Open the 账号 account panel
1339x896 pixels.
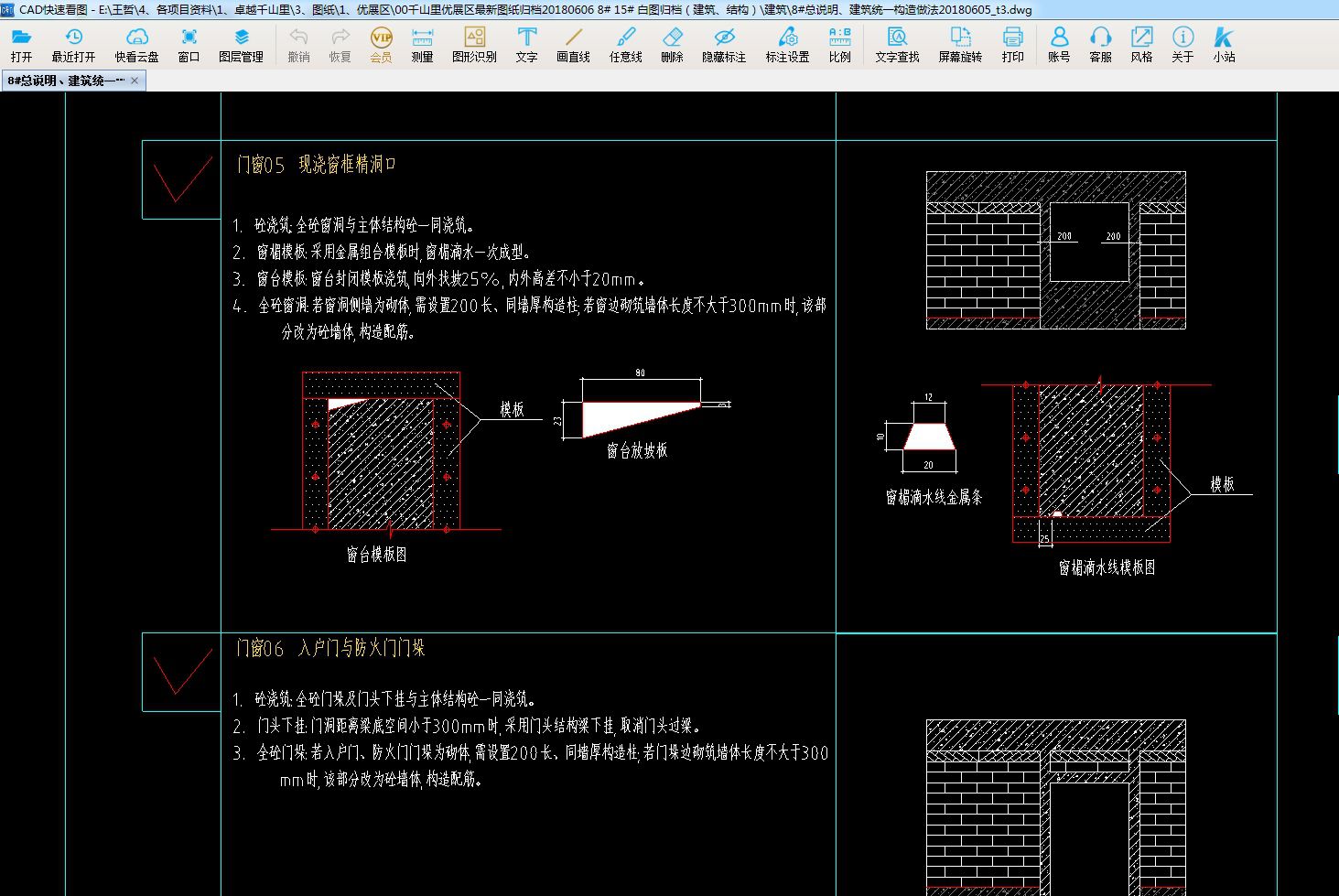pos(1059,45)
